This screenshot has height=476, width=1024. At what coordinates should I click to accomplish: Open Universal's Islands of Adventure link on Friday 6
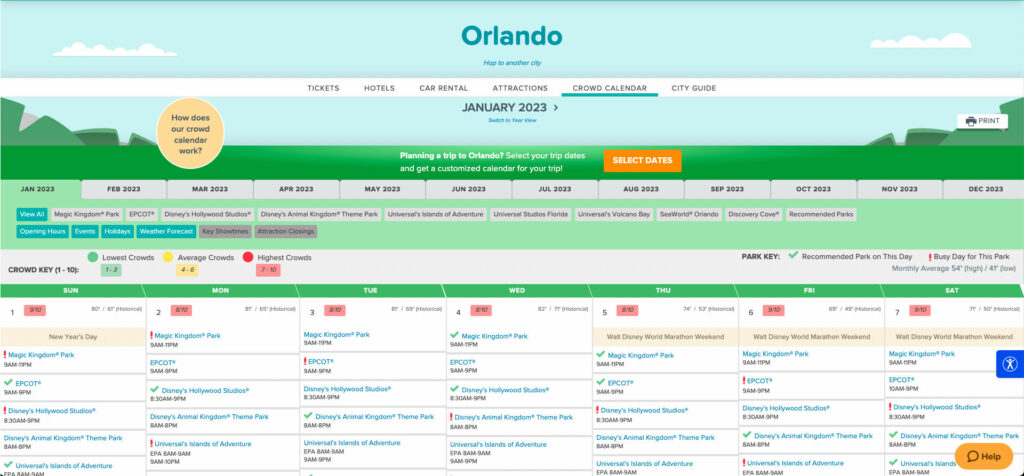click(x=795, y=463)
